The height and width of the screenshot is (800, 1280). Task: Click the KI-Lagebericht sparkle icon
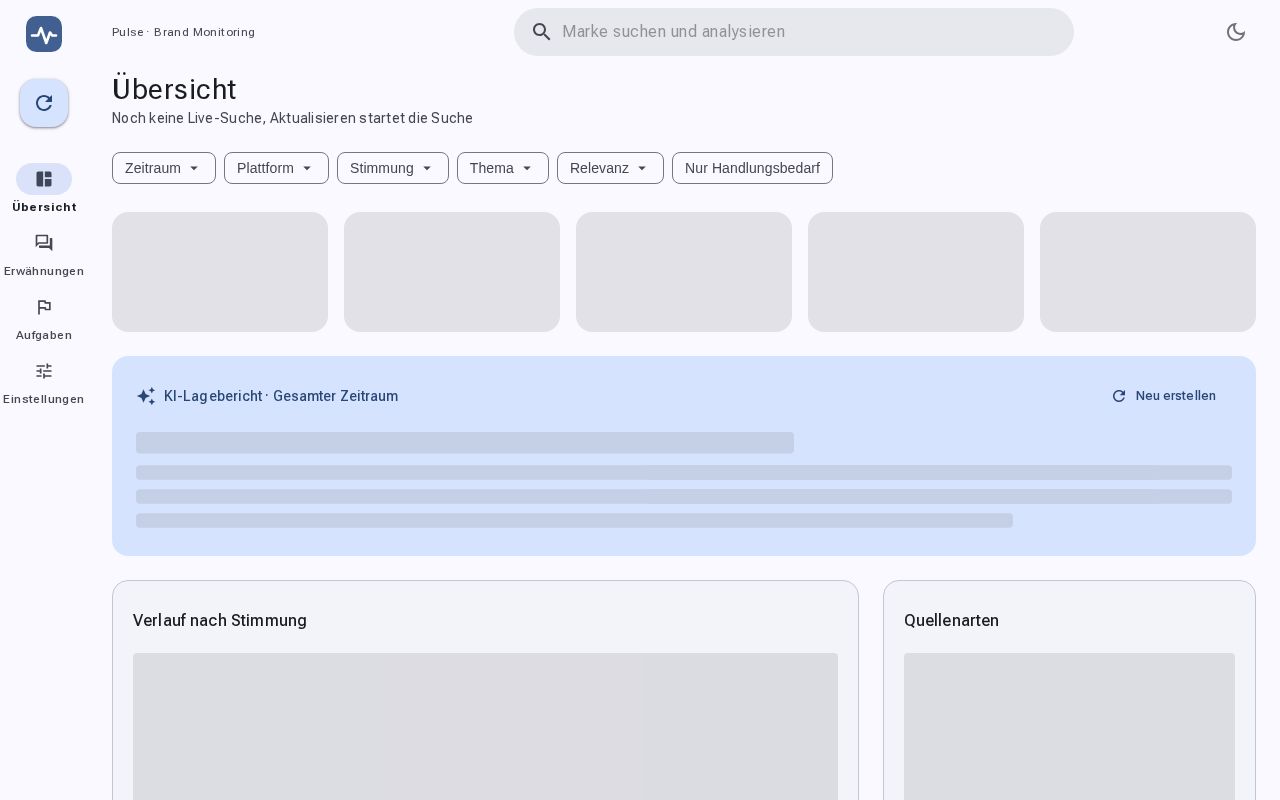(146, 396)
